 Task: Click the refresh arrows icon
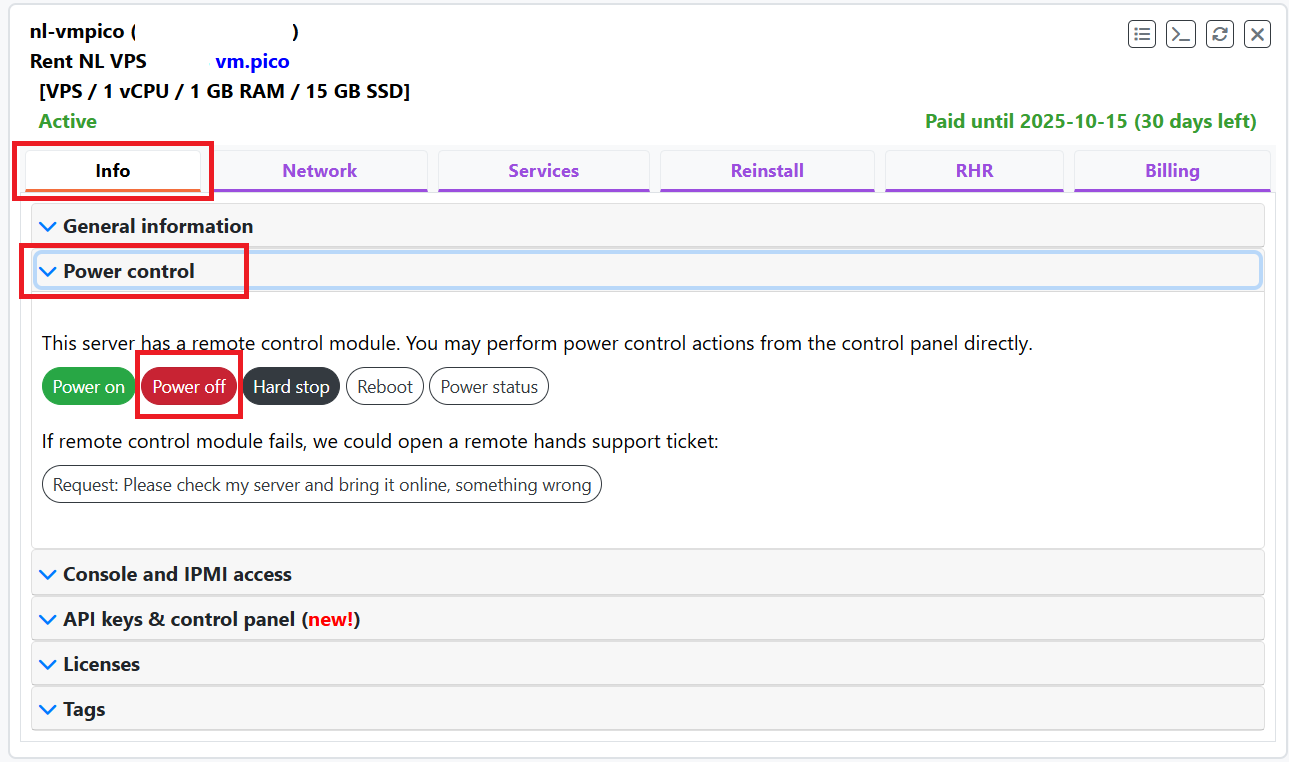point(1219,34)
